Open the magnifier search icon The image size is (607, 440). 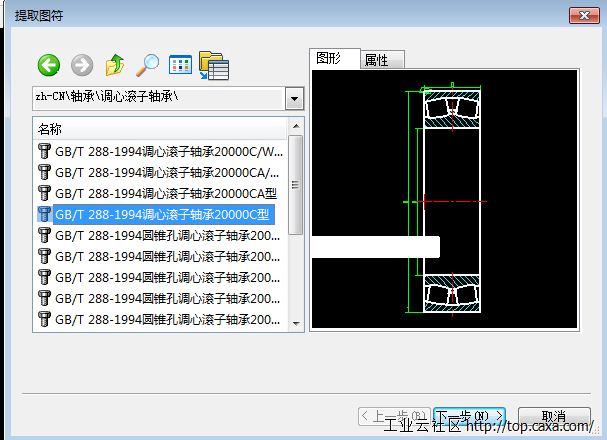click(147, 65)
